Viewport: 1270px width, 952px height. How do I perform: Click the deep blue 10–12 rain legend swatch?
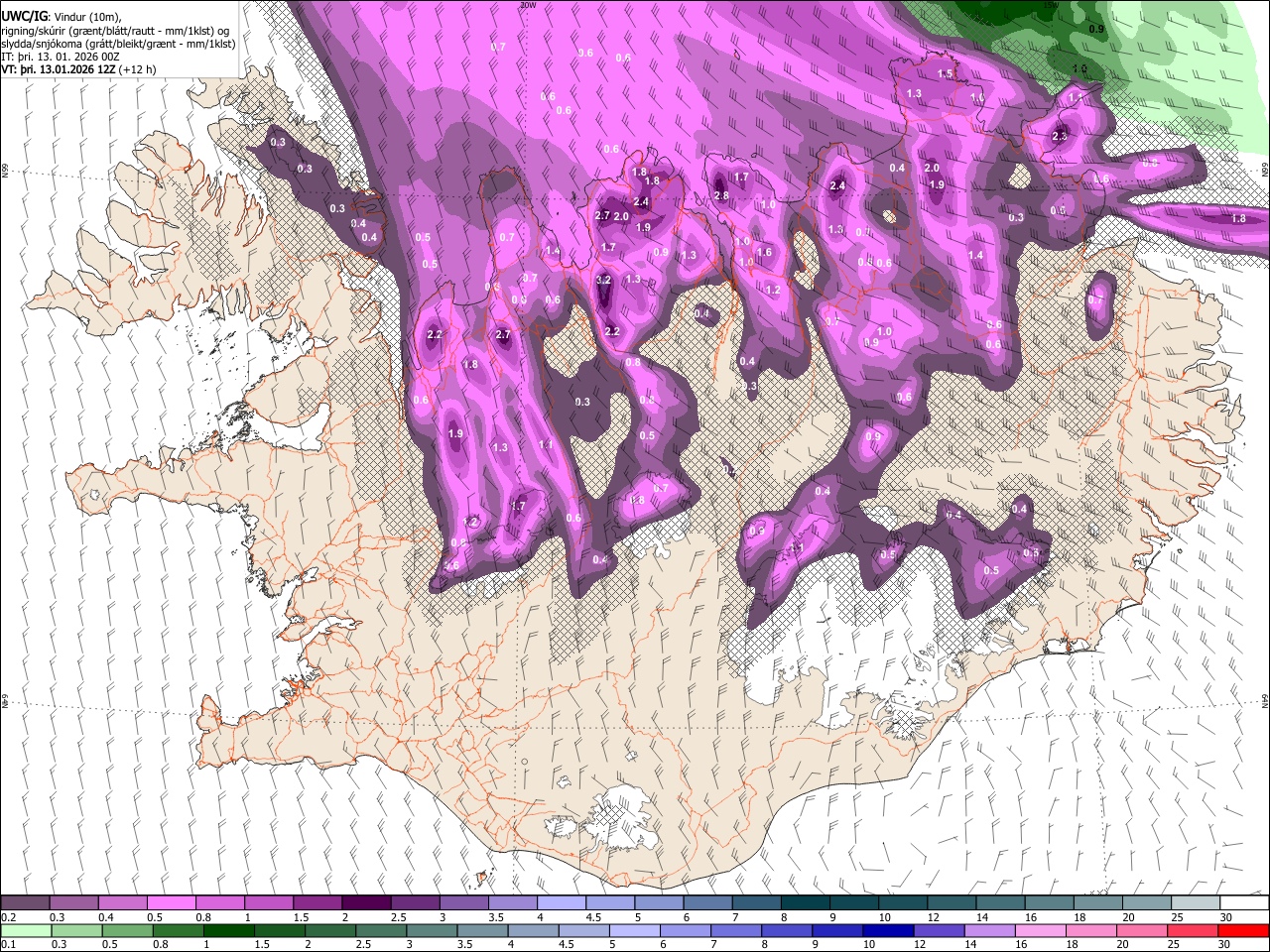[888, 930]
